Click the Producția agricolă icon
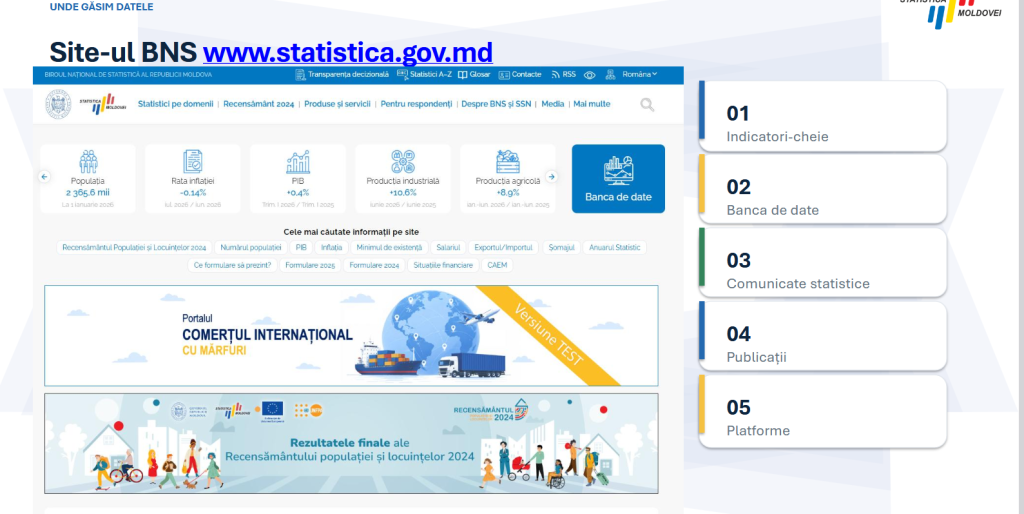This screenshot has height=514, width=1024. point(507,161)
